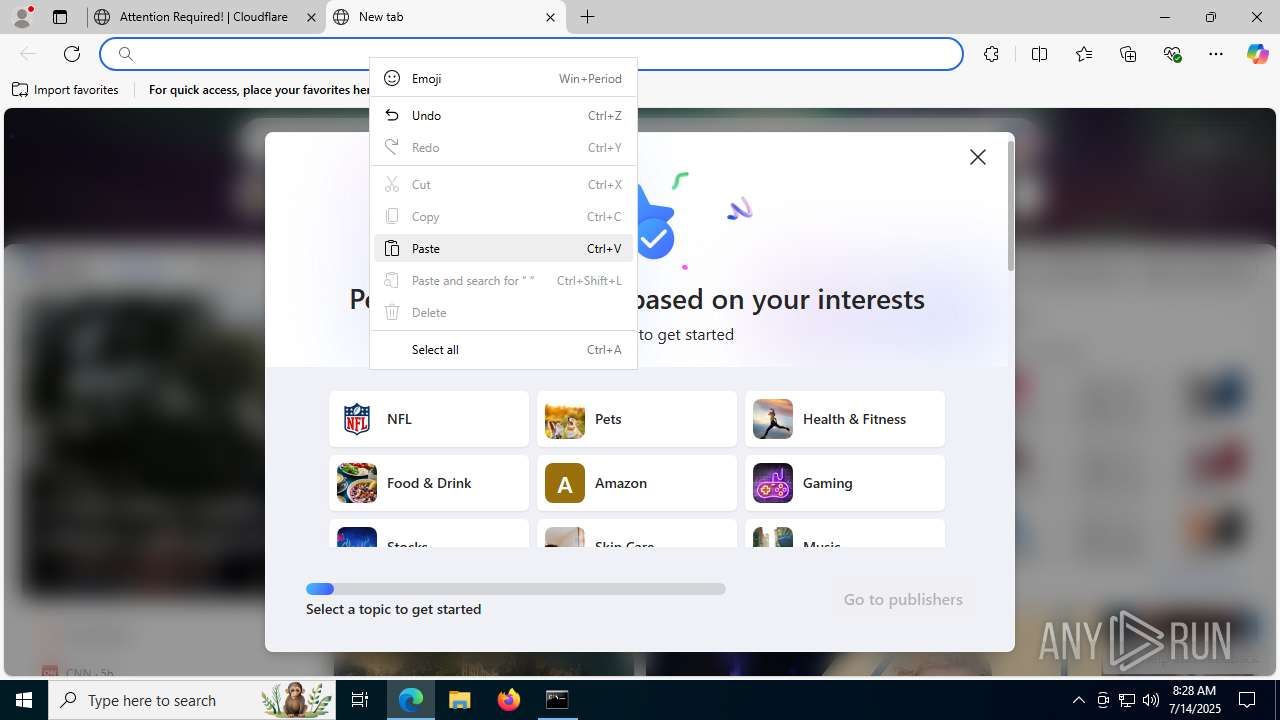Select the Food & Drink topic card
The width and height of the screenshot is (1280, 720).
pyautogui.click(x=429, y=483)
